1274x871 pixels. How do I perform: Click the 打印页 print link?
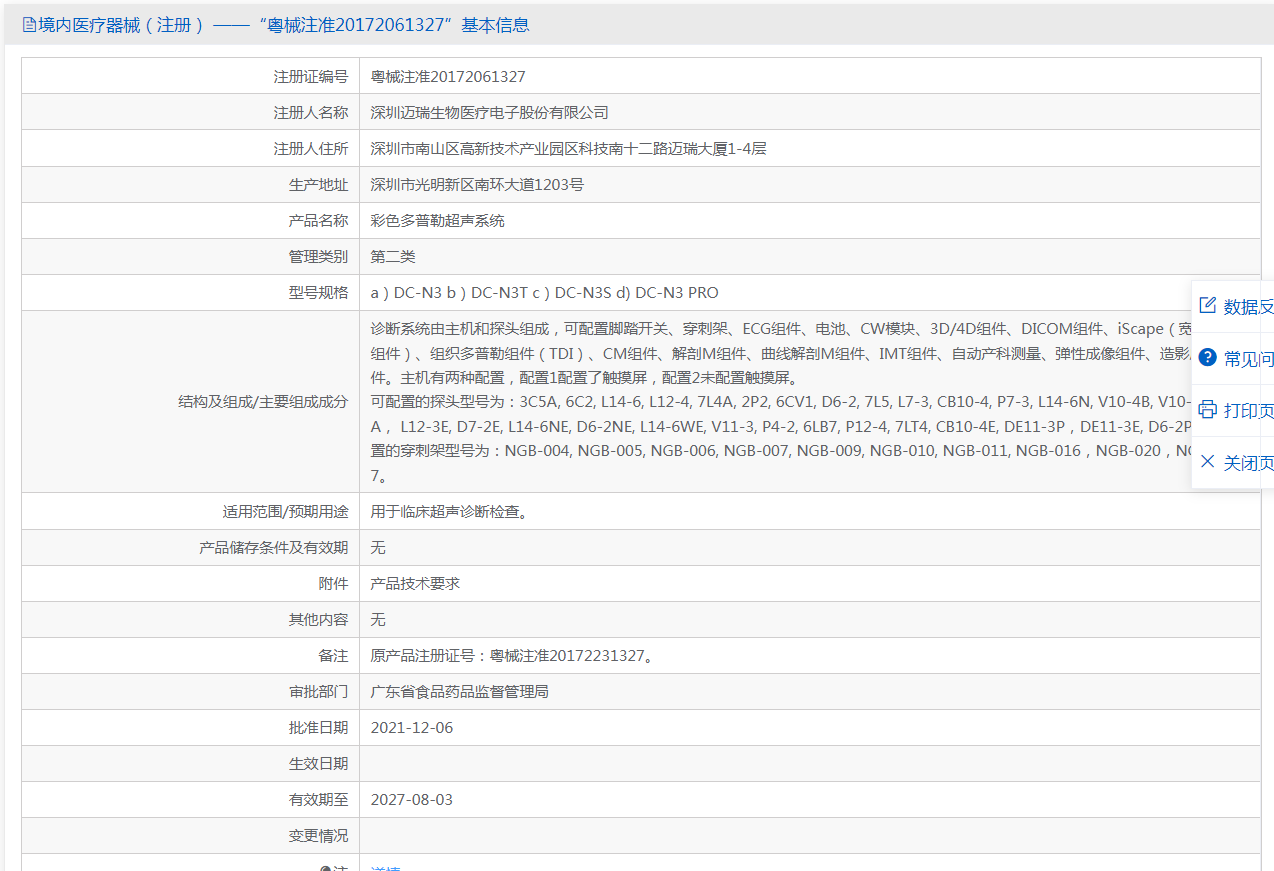[1248, 411]
